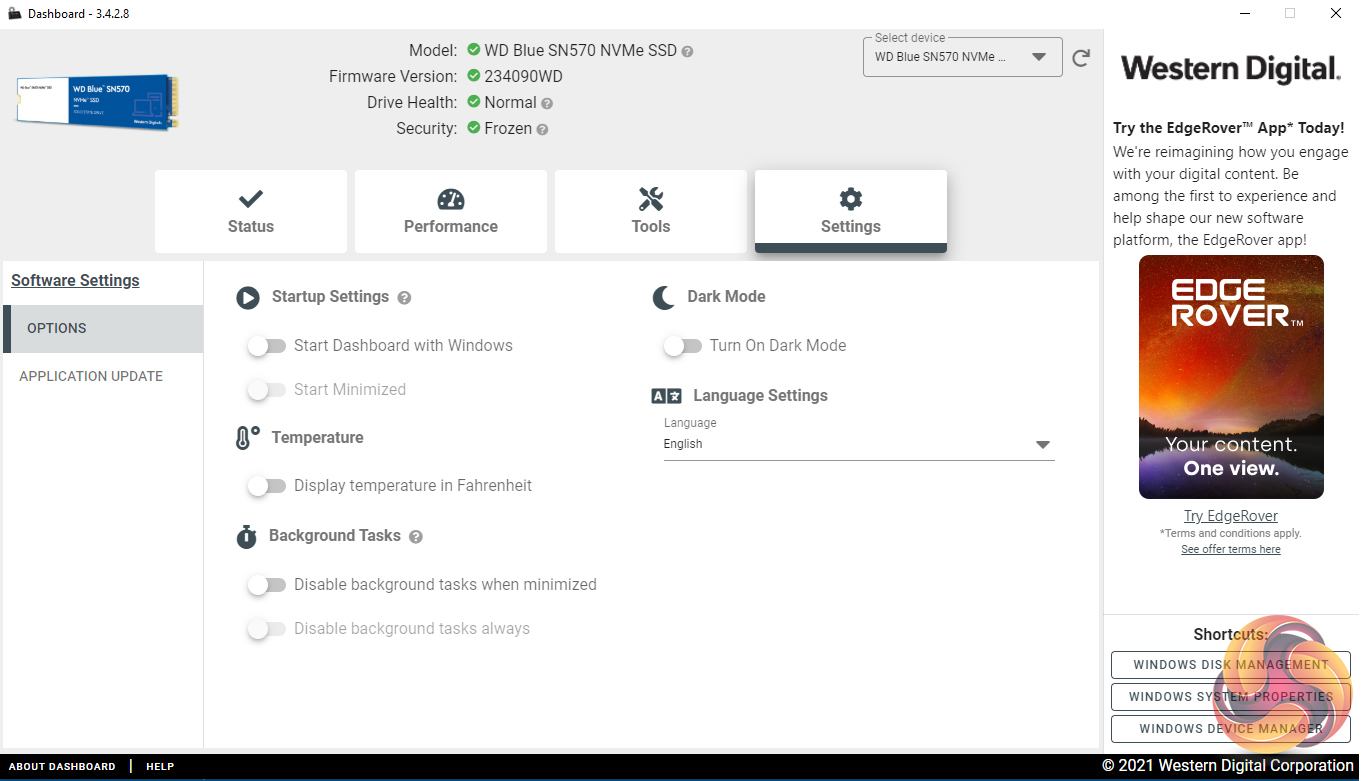Click the WD Blue SN570 drive image
Image resolution: width=1362 pixels, height=781 pixels.
click(97, 101)
